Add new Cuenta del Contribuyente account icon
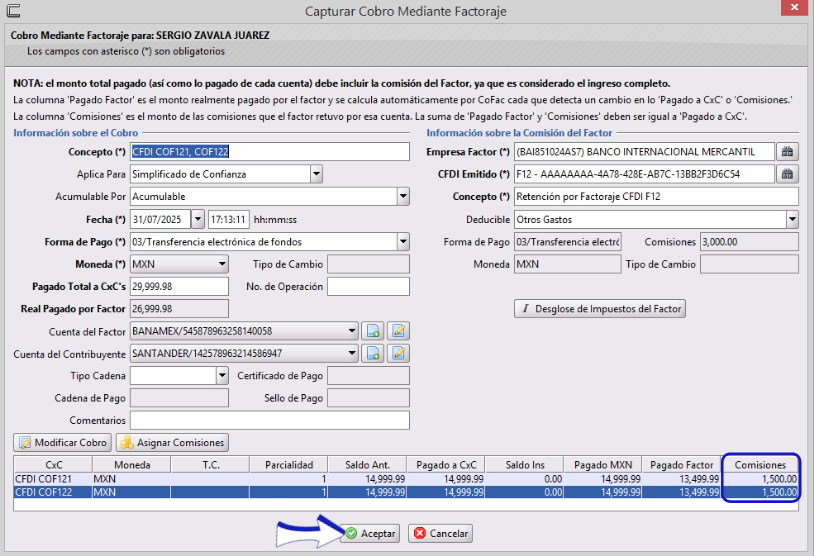 (373, 353)
